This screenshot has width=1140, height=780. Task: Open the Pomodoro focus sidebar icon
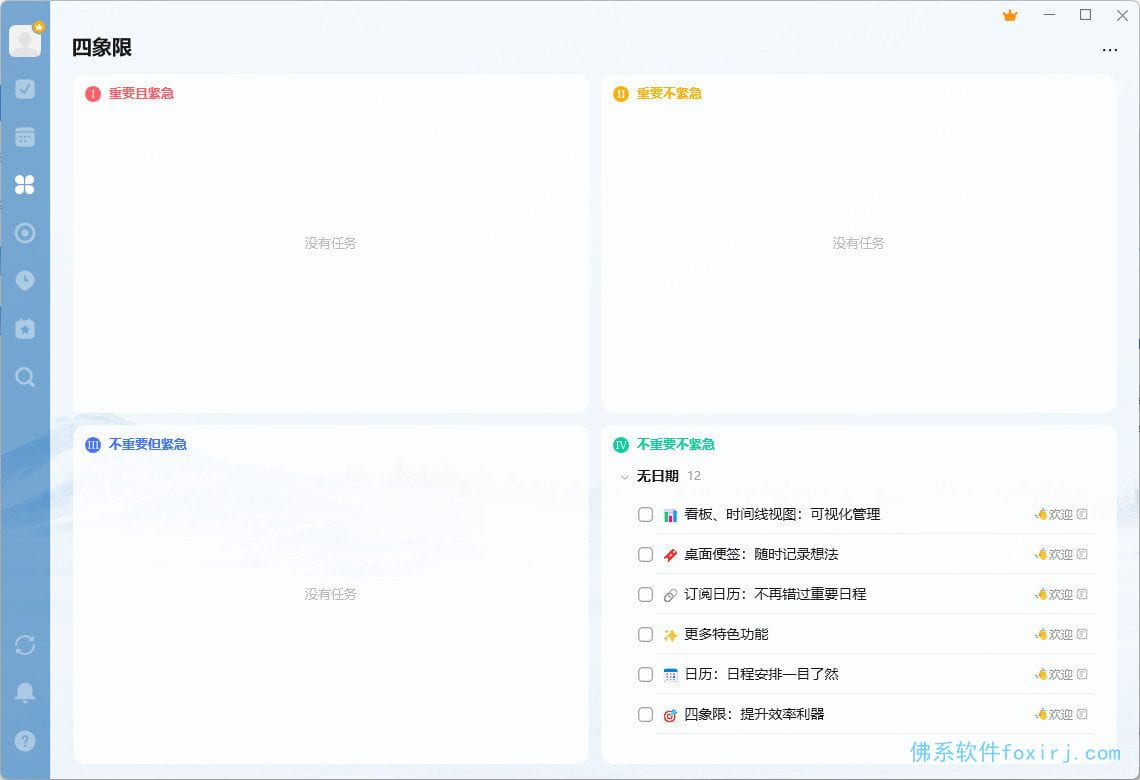point(25,233)
